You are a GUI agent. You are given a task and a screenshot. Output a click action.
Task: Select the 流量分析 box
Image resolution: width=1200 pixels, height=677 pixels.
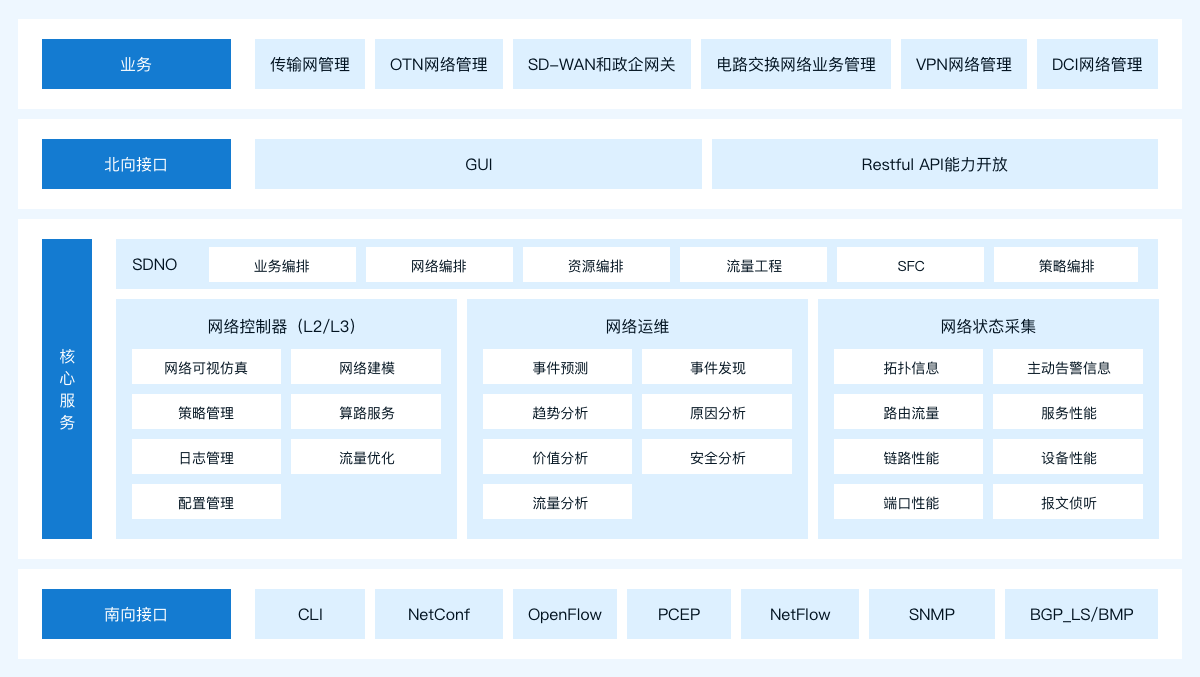[557, 502]
